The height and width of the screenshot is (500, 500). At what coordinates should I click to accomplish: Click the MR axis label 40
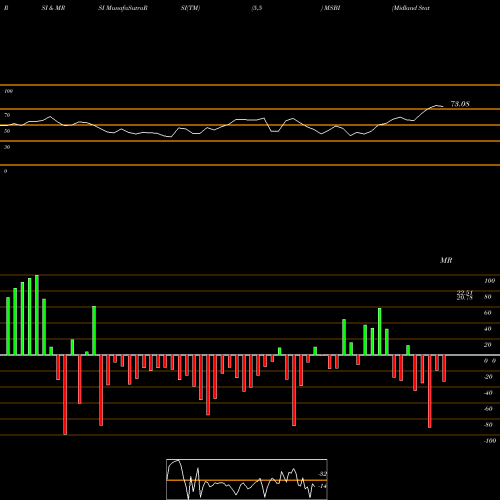488,329
